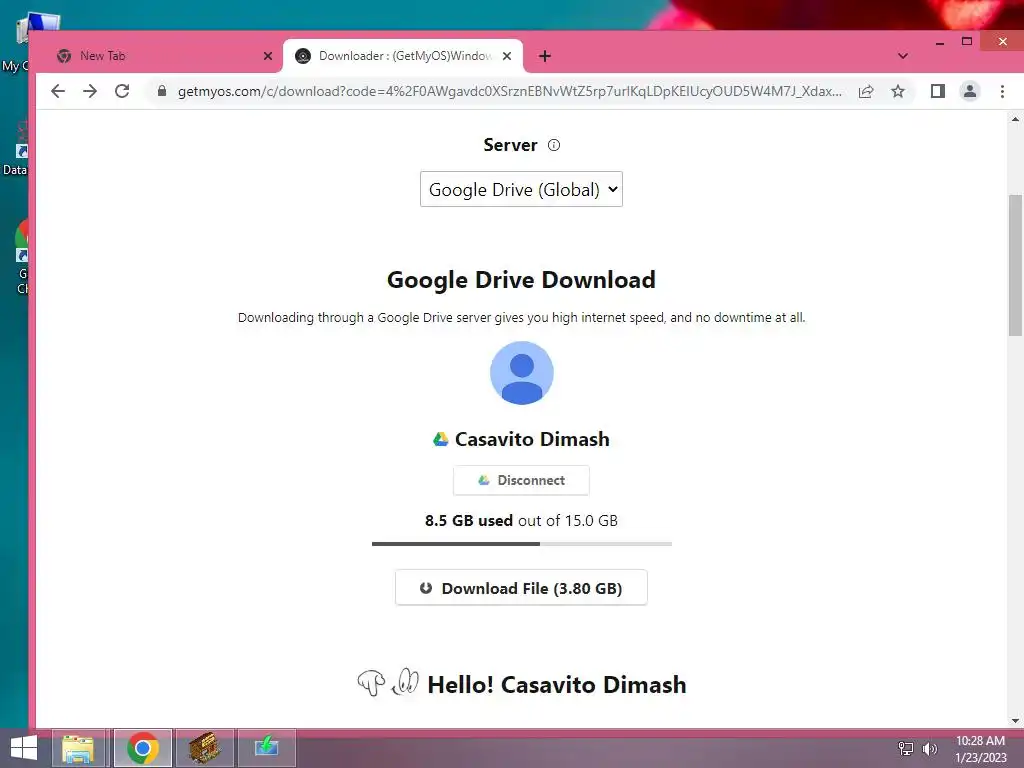Click the address bar URL
The width and height of the screenshot is (1024, 768).
509,91
